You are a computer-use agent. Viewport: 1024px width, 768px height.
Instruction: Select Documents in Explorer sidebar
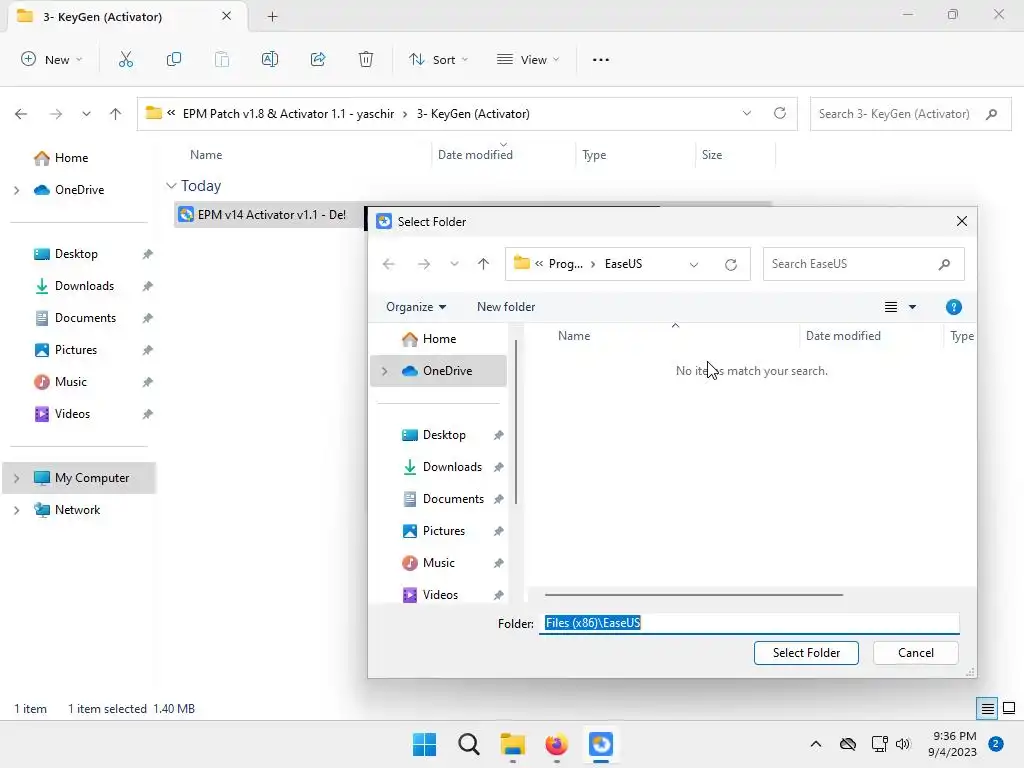click(85, 318)
